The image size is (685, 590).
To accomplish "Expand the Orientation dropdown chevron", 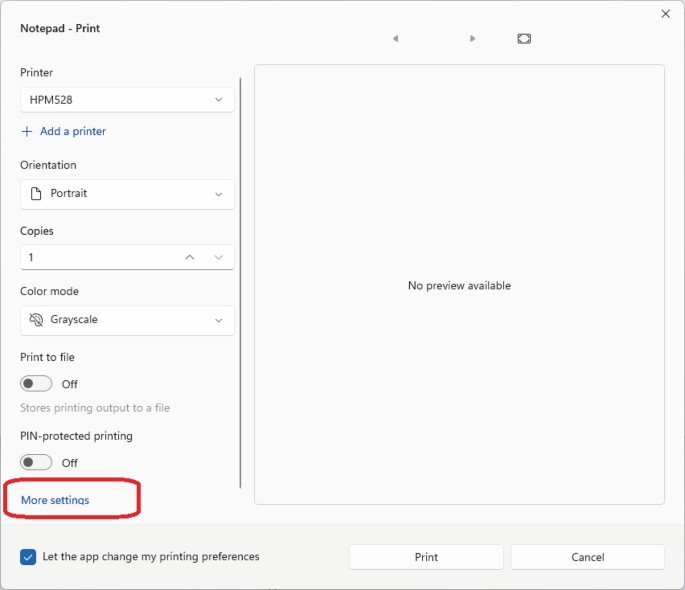I will coord(219,194).
